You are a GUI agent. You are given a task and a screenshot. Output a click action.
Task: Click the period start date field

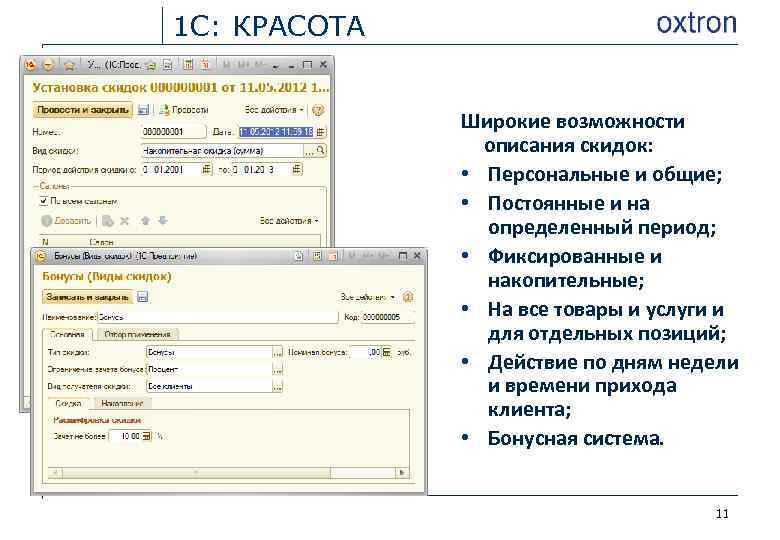click(x=171, y=170)
